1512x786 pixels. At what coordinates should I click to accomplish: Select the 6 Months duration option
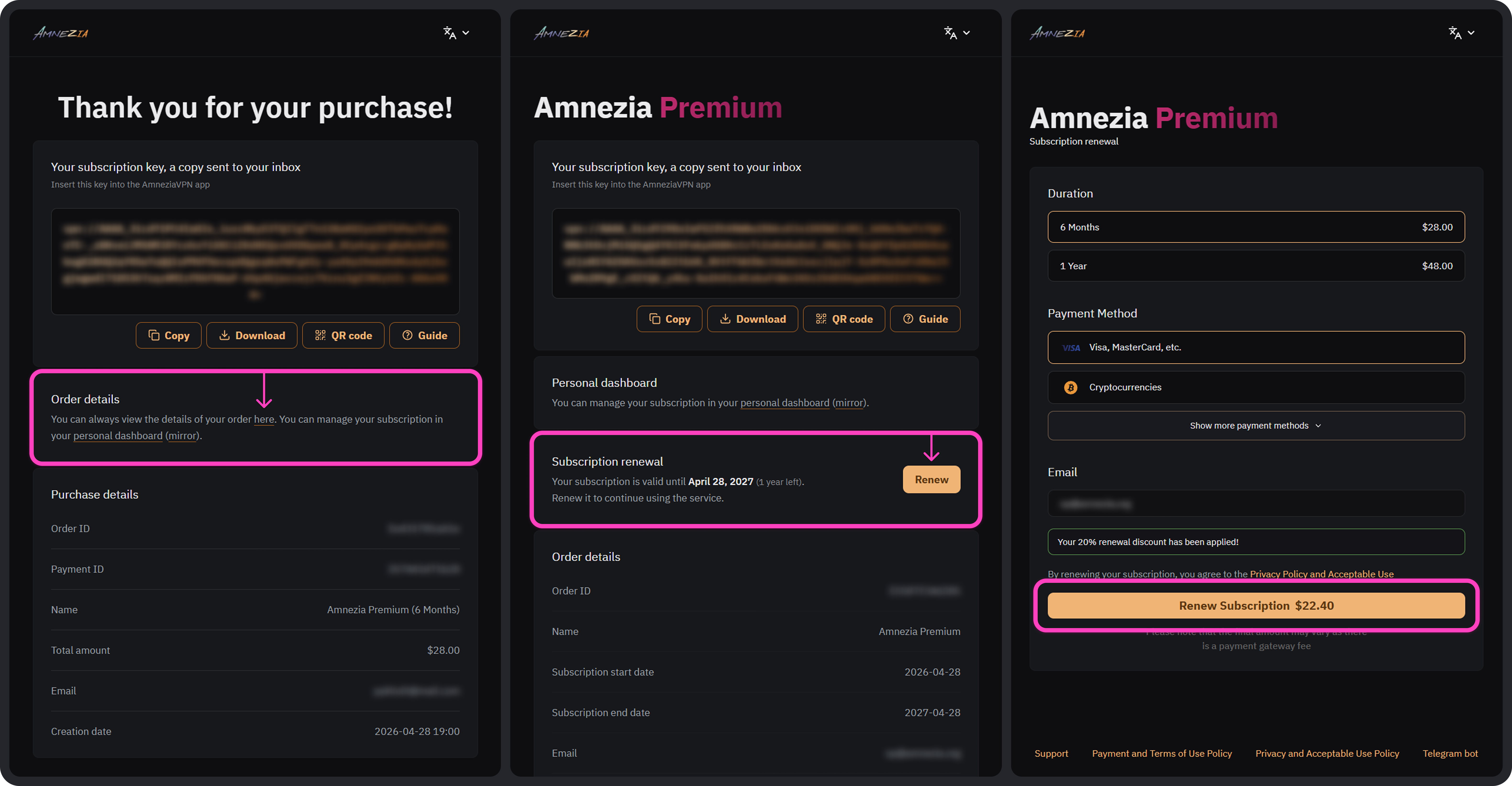pyautogui.click(x=1256, y=227)
